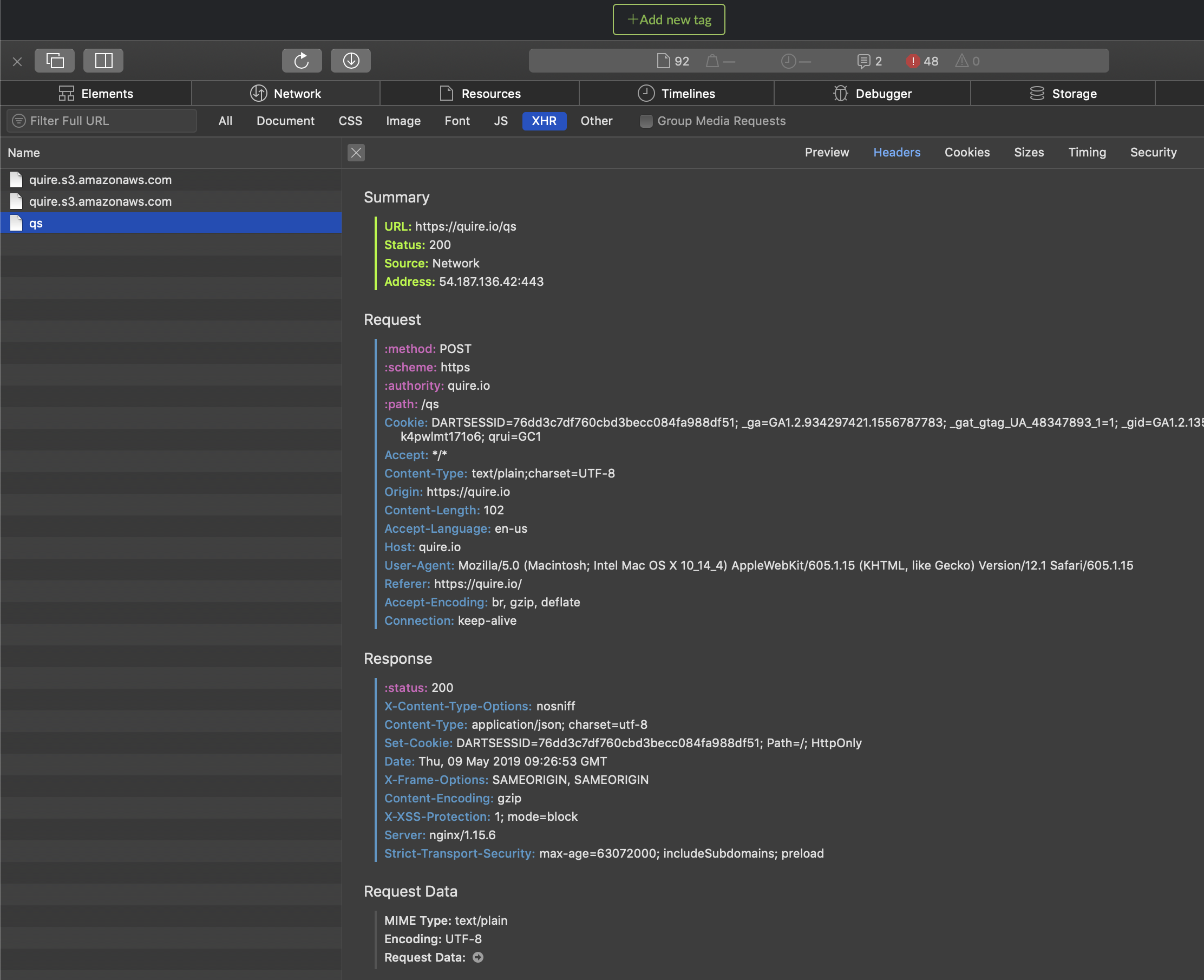Click the MIME Type text/plain value
This screenshot has width=1204, height=980.
tap(481, 921)
